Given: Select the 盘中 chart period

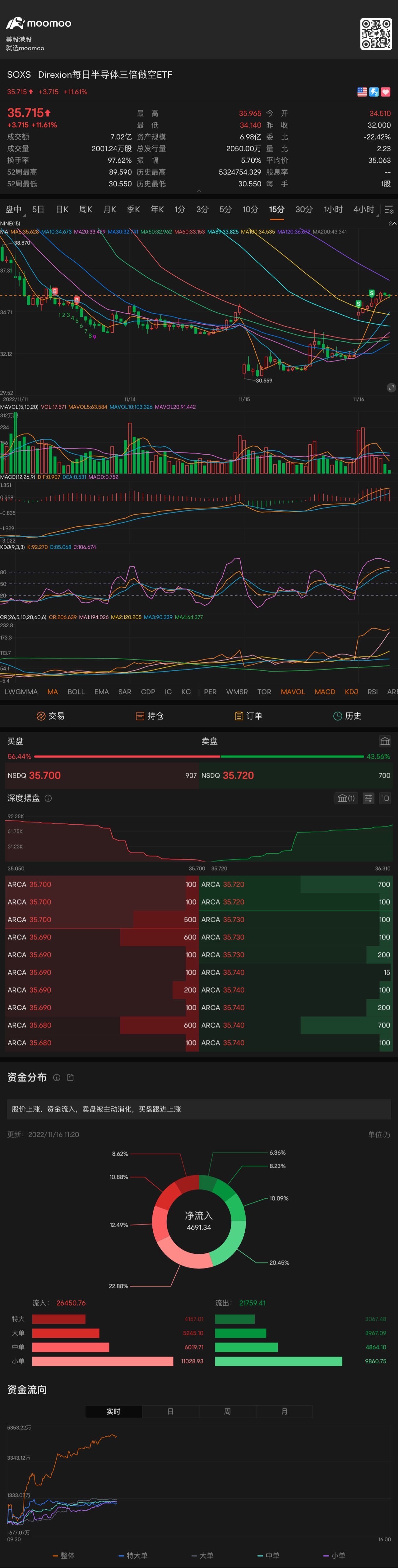Looking at the screenshot, I should click(x=13, y=209).
